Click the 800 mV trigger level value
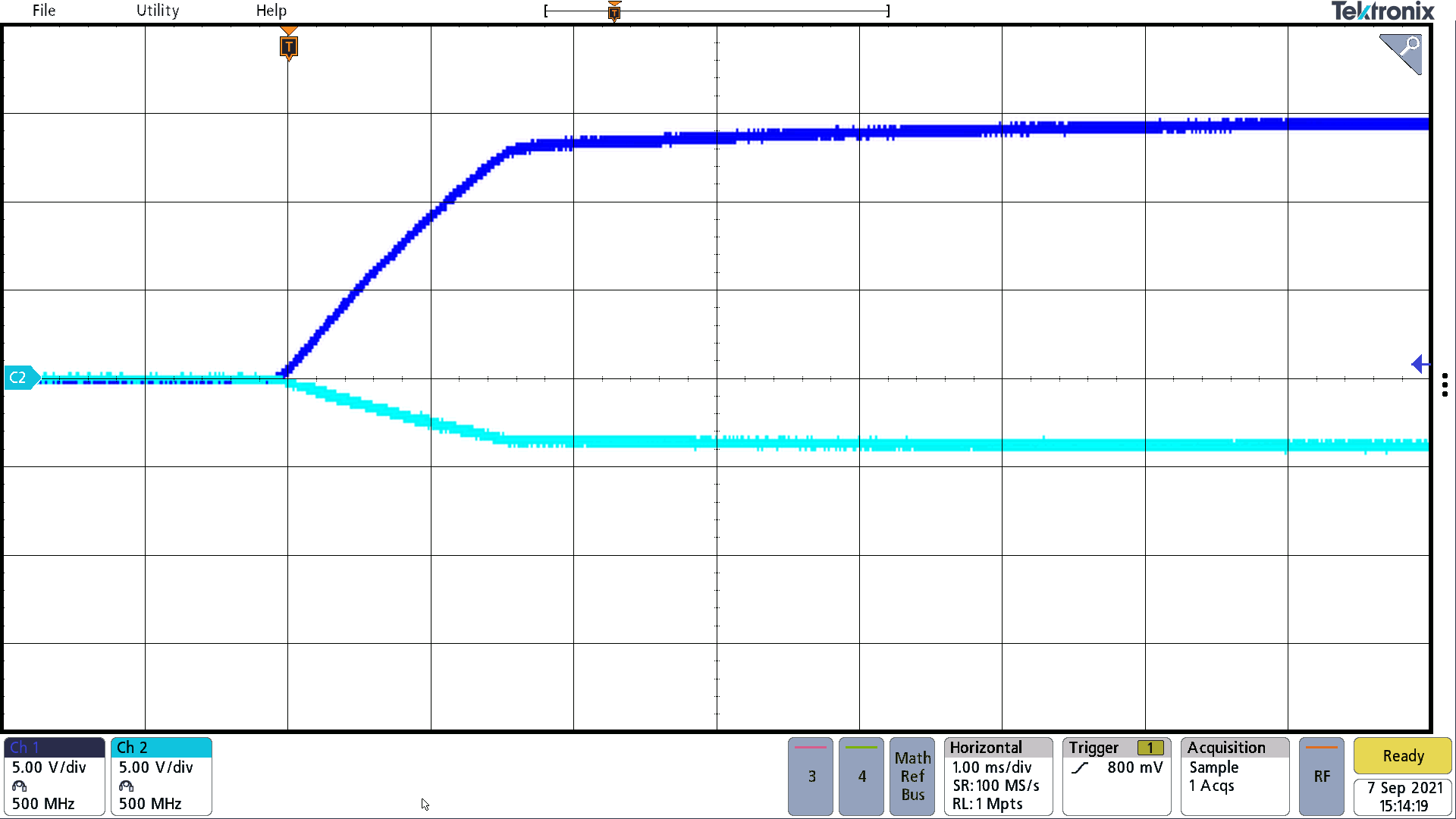The width and height of the screenshot is (1456, 819). (x=1134, y=767)
